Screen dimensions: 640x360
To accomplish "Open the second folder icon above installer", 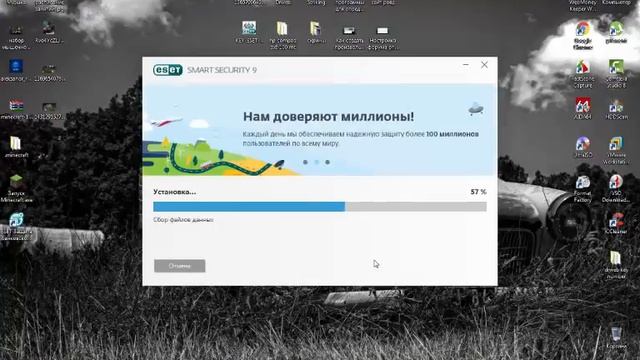I will (x=316, y=33).
